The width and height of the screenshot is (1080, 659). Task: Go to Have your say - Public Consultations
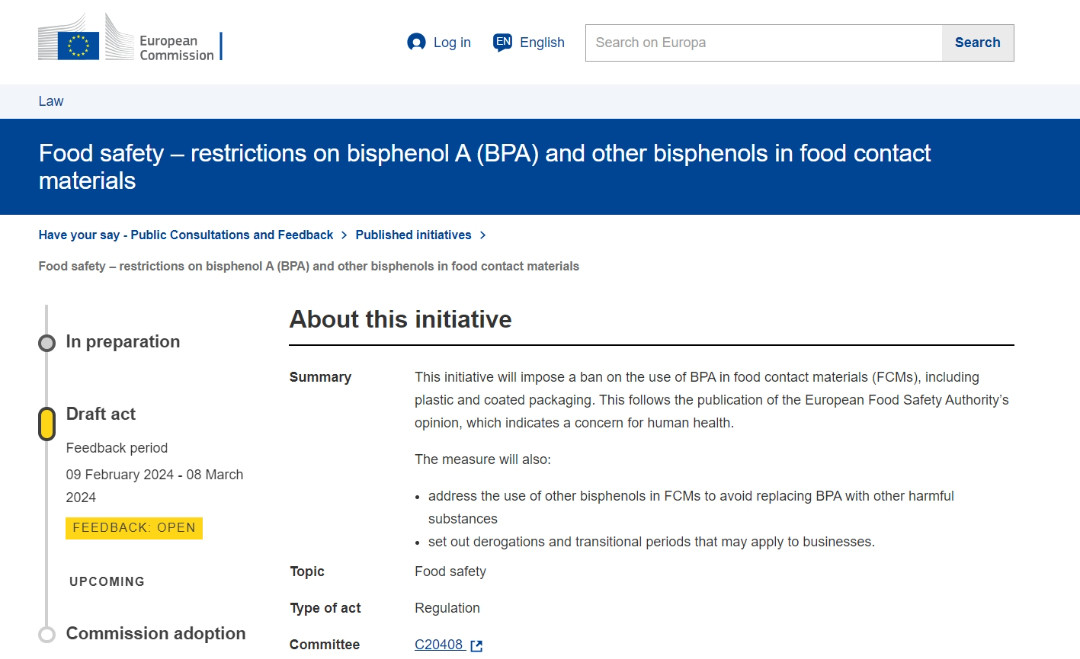click(186, 235)
